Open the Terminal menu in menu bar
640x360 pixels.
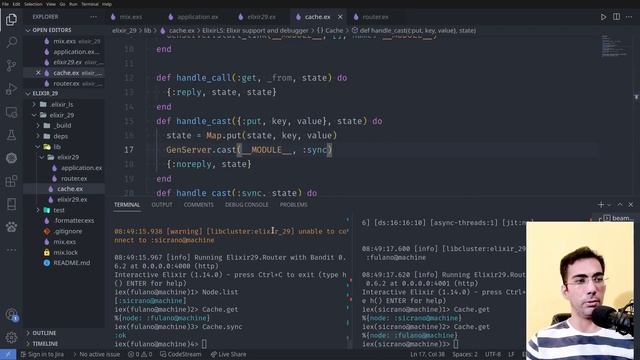(x=90, y=4)
